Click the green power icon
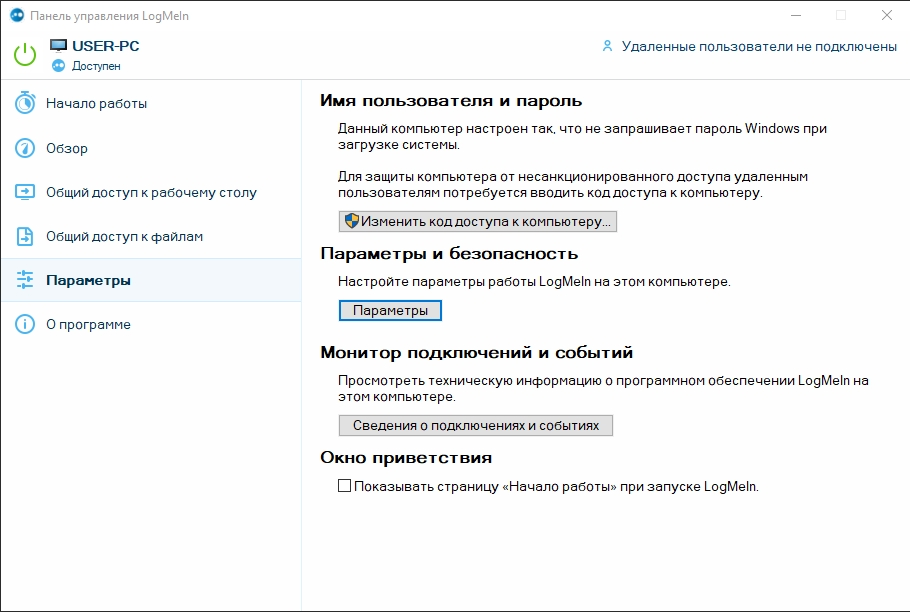 (x=26, y=54)
